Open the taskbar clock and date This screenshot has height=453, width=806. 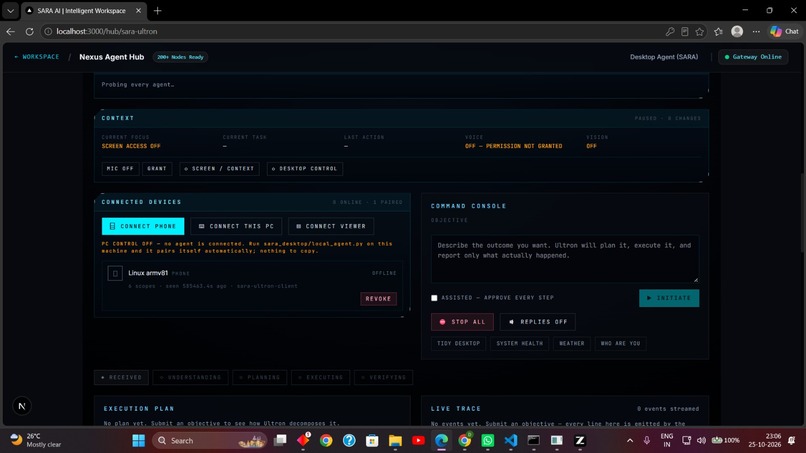[x=764, y=440]
